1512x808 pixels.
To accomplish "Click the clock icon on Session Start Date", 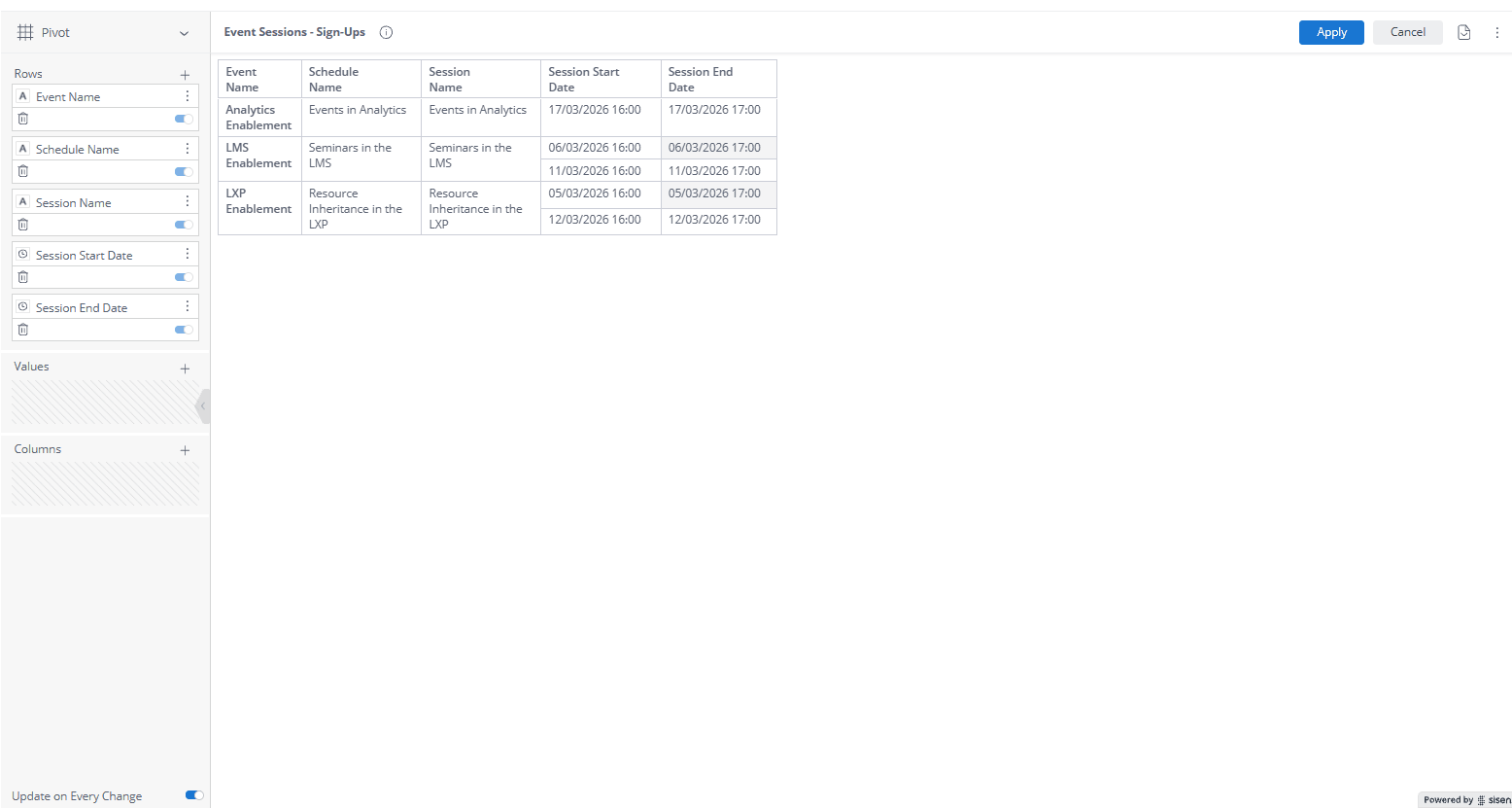I will coord(21,254).
